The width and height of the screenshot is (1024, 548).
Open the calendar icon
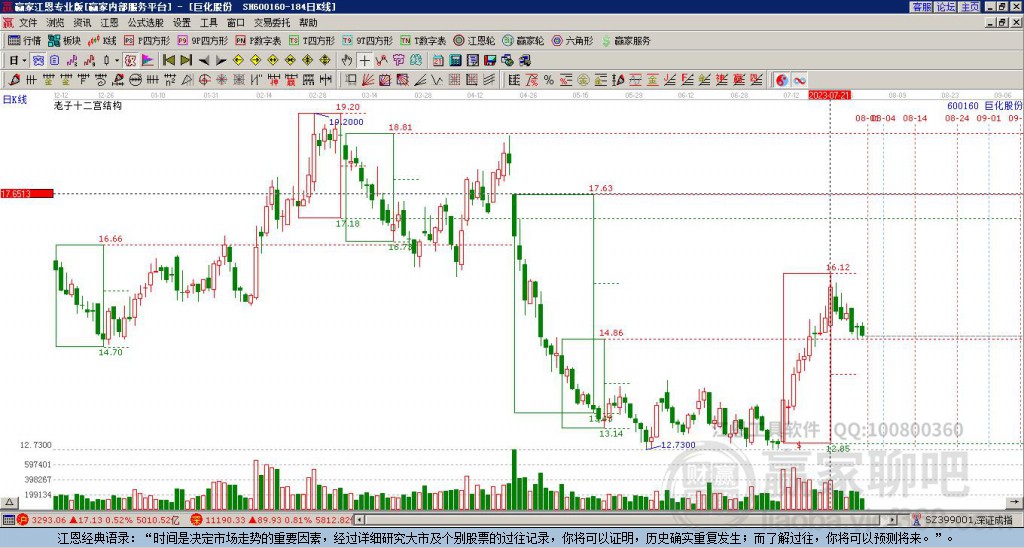tap(438, 60)
